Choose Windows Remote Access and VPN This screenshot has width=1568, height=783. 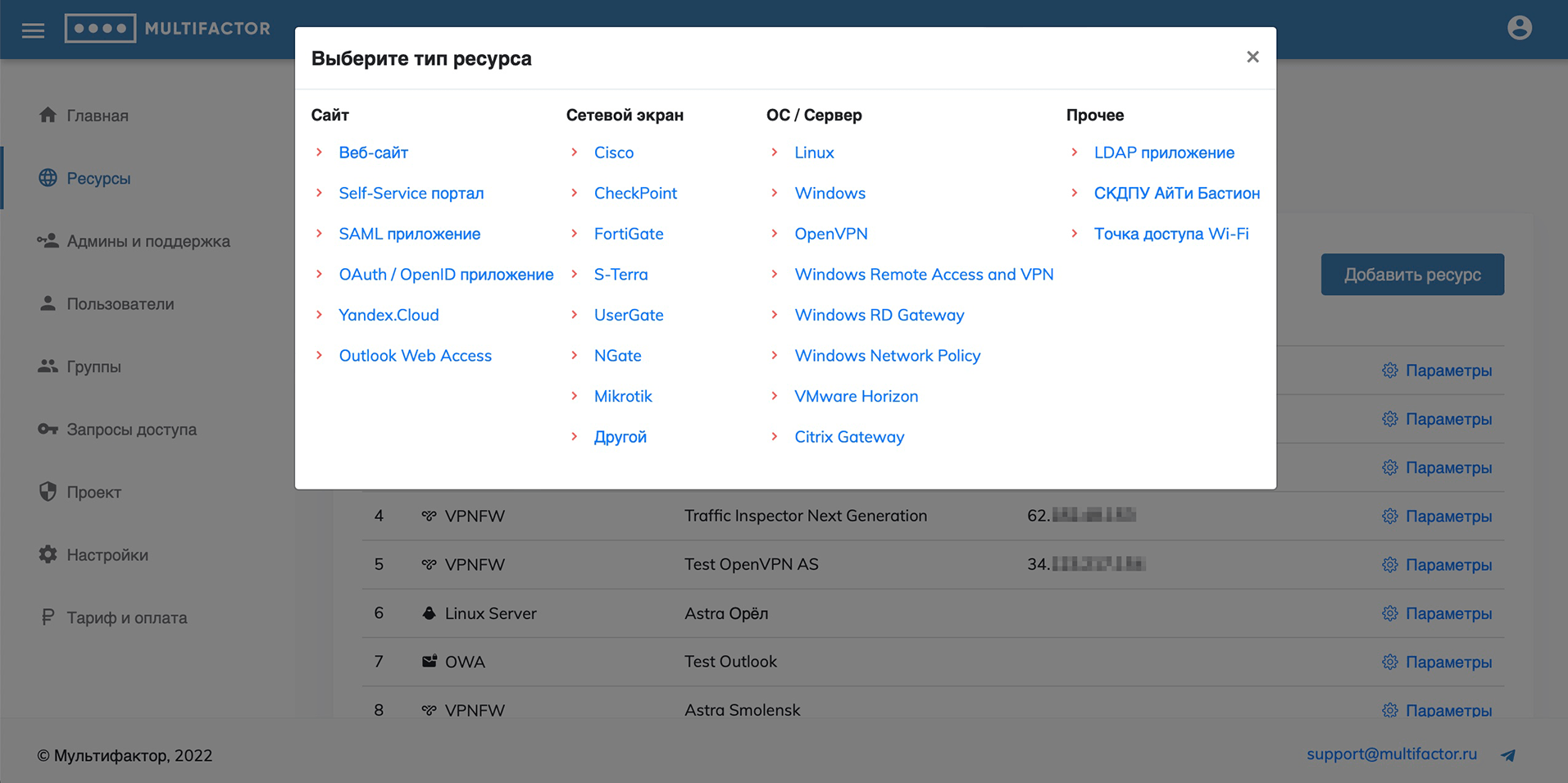pos(924,274)
